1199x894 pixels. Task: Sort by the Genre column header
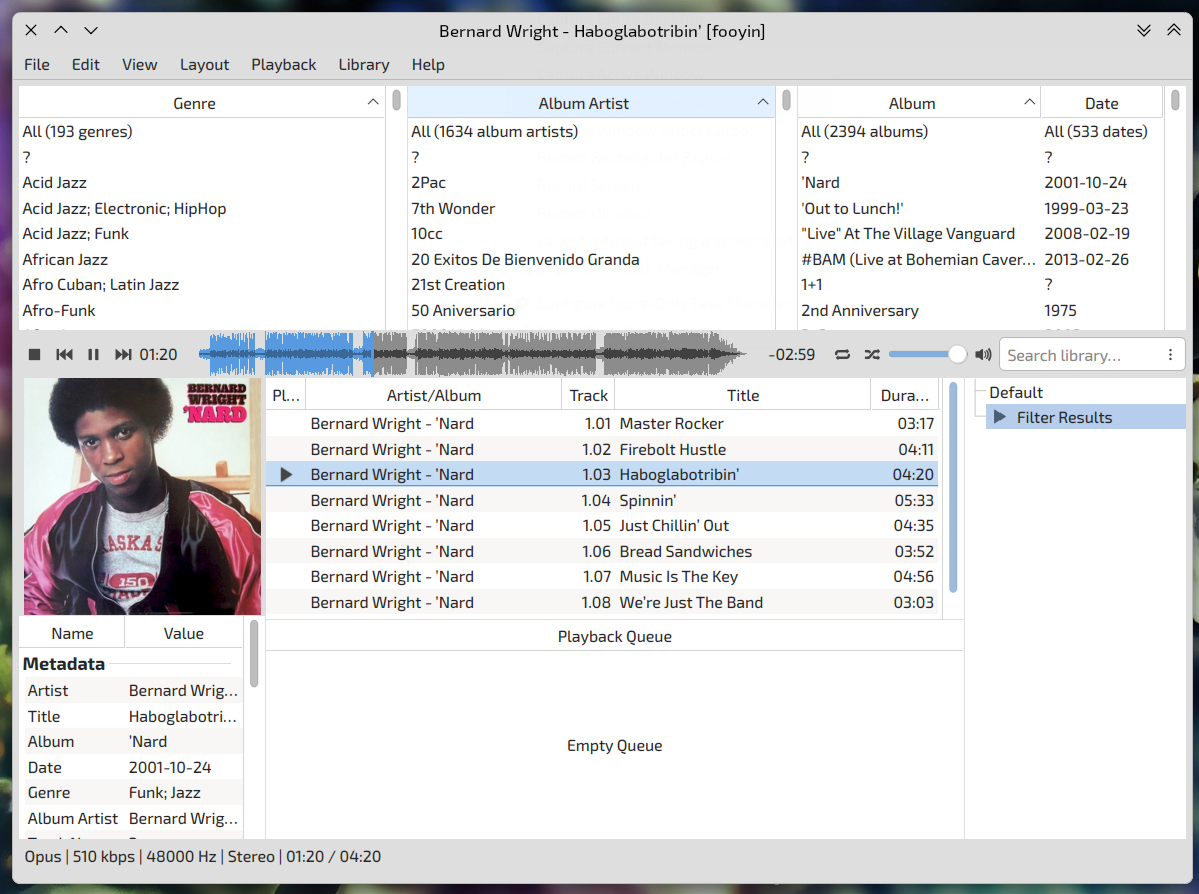[201, 103]
